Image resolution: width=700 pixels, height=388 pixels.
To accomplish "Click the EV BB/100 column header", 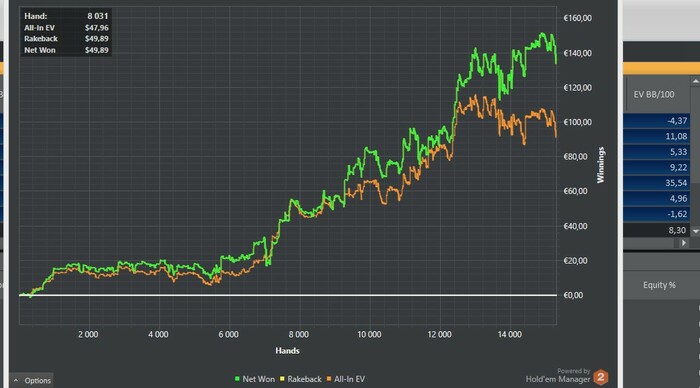I will pos(654,94).
